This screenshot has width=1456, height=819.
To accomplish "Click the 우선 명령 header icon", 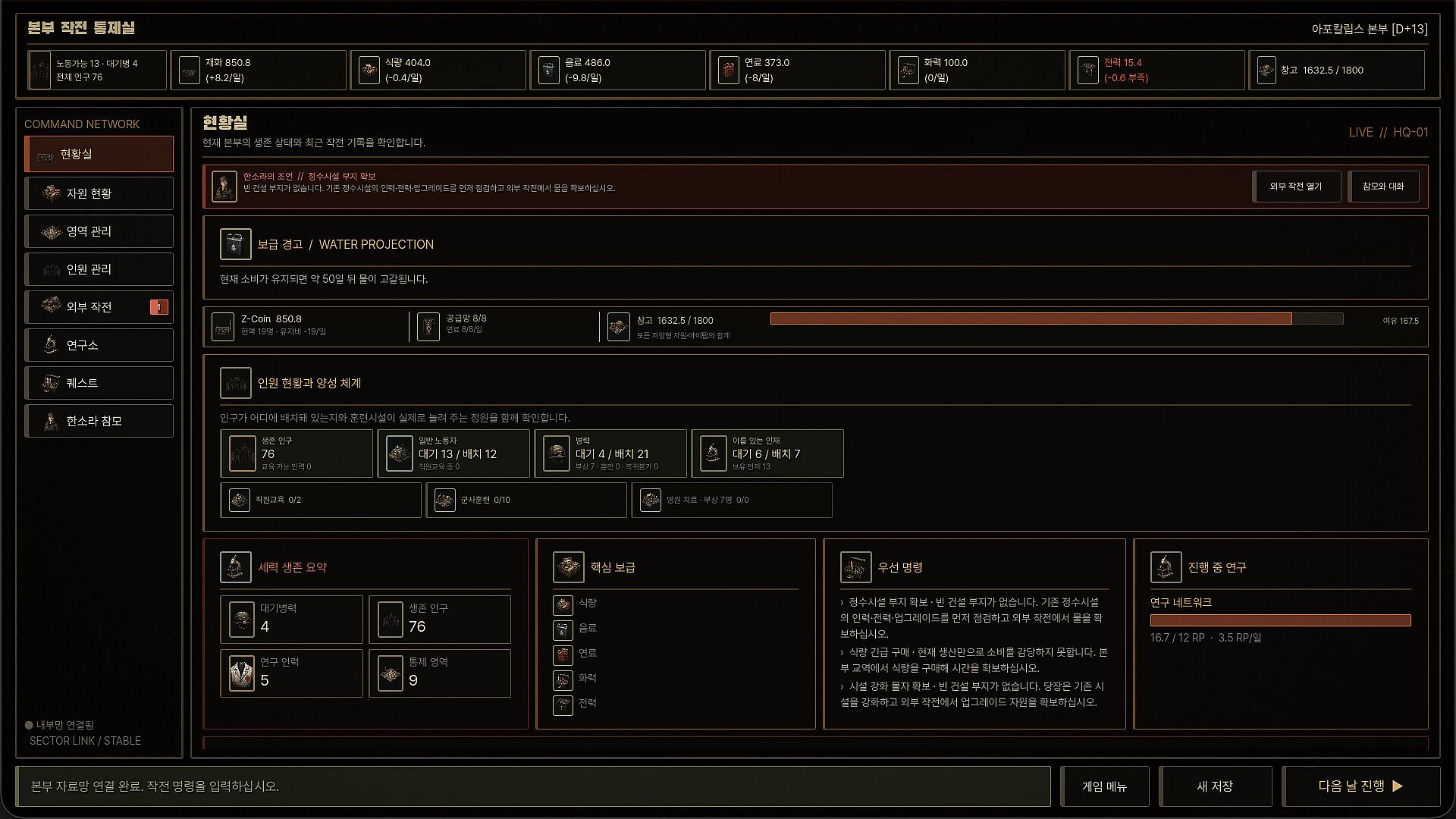I will pos(855,567).
